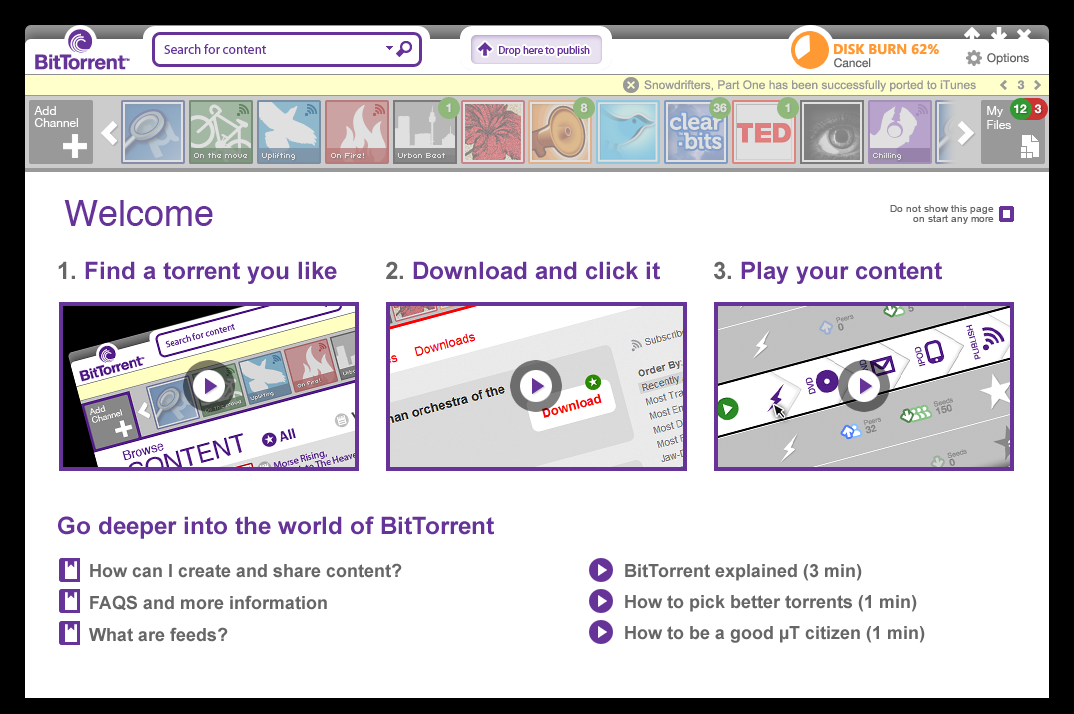This screenshot has width=1074, height=714.
Task: Click Go deeper into the world heading
Action: point(275,526)
